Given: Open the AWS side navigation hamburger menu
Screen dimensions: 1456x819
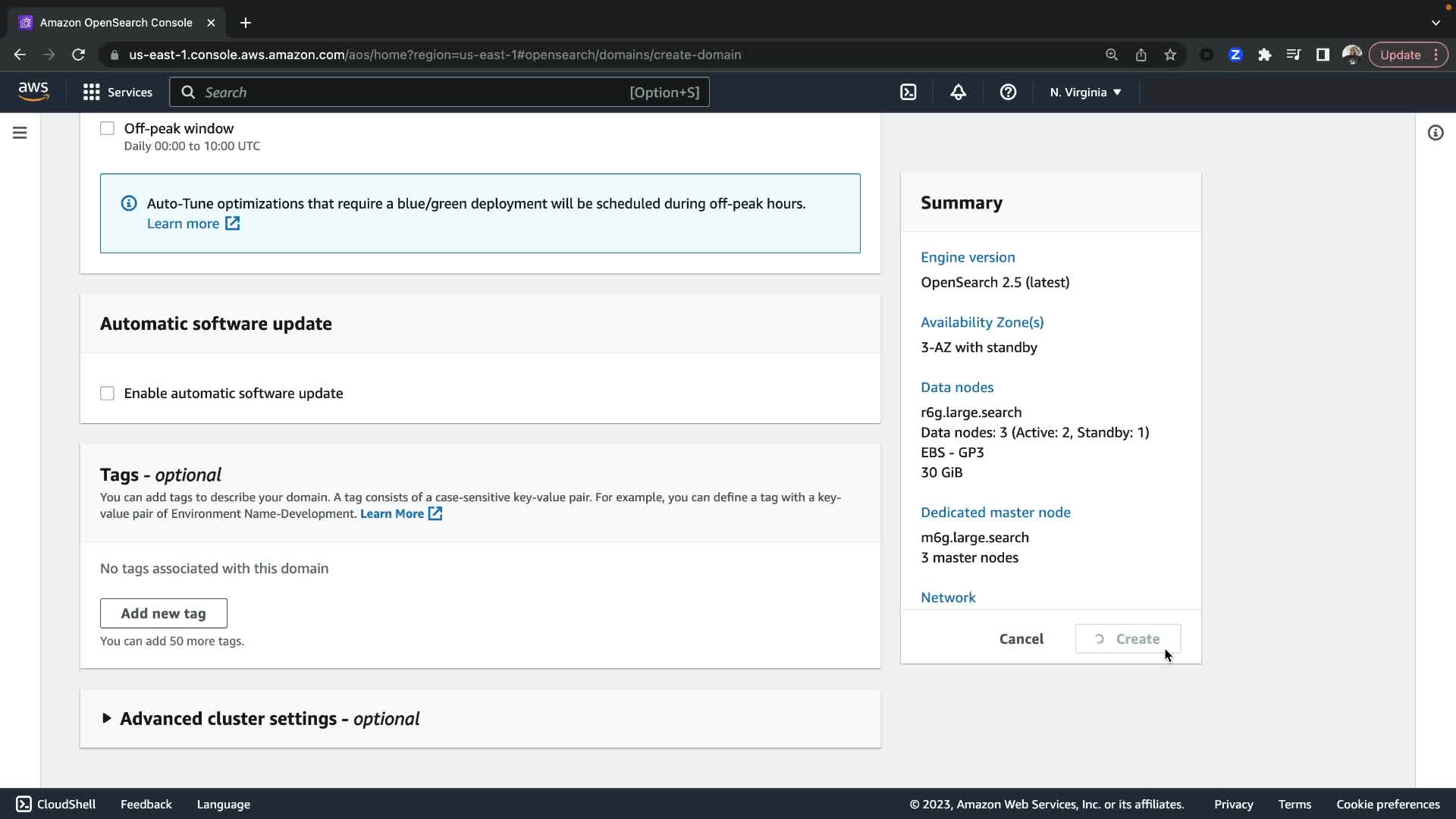Looking at the screenshot, I should click(20, 133).
